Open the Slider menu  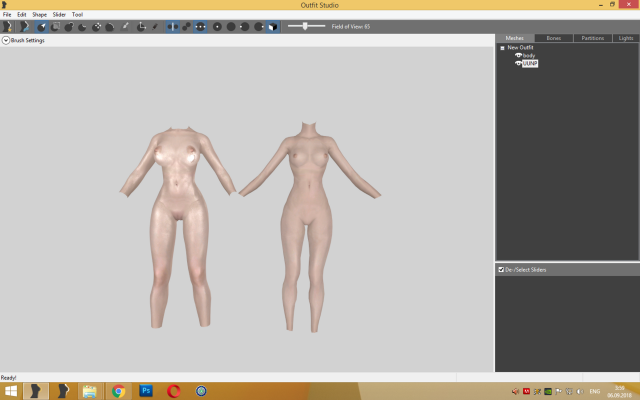point(59,15)
